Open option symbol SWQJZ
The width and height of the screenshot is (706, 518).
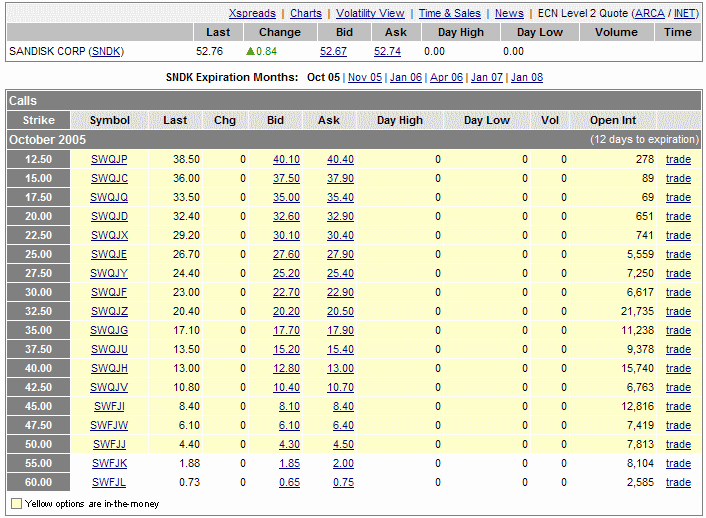click(109, 311)
